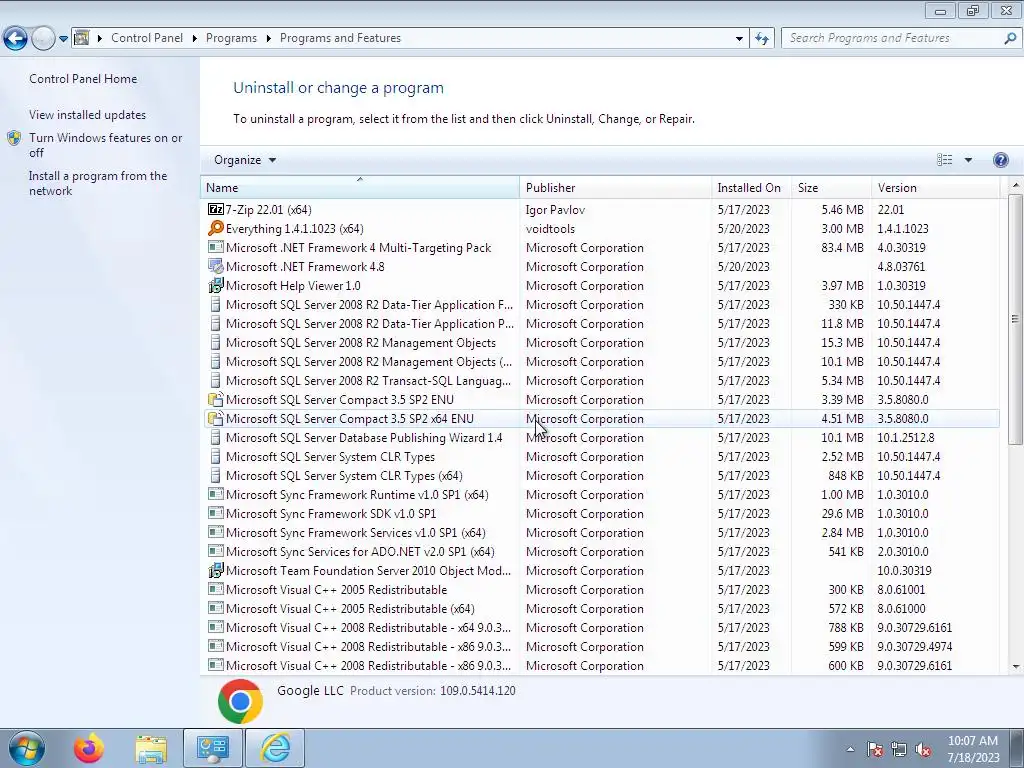This screenshot has height=768, width=1024.
Task: Sort by the Installed On column header
Action: click(x=751, y=187)
